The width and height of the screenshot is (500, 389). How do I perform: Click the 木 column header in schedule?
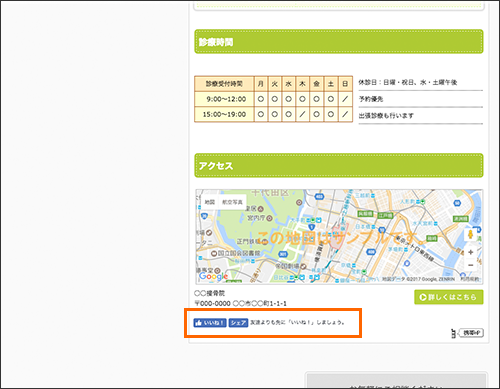tap(302, 84)
